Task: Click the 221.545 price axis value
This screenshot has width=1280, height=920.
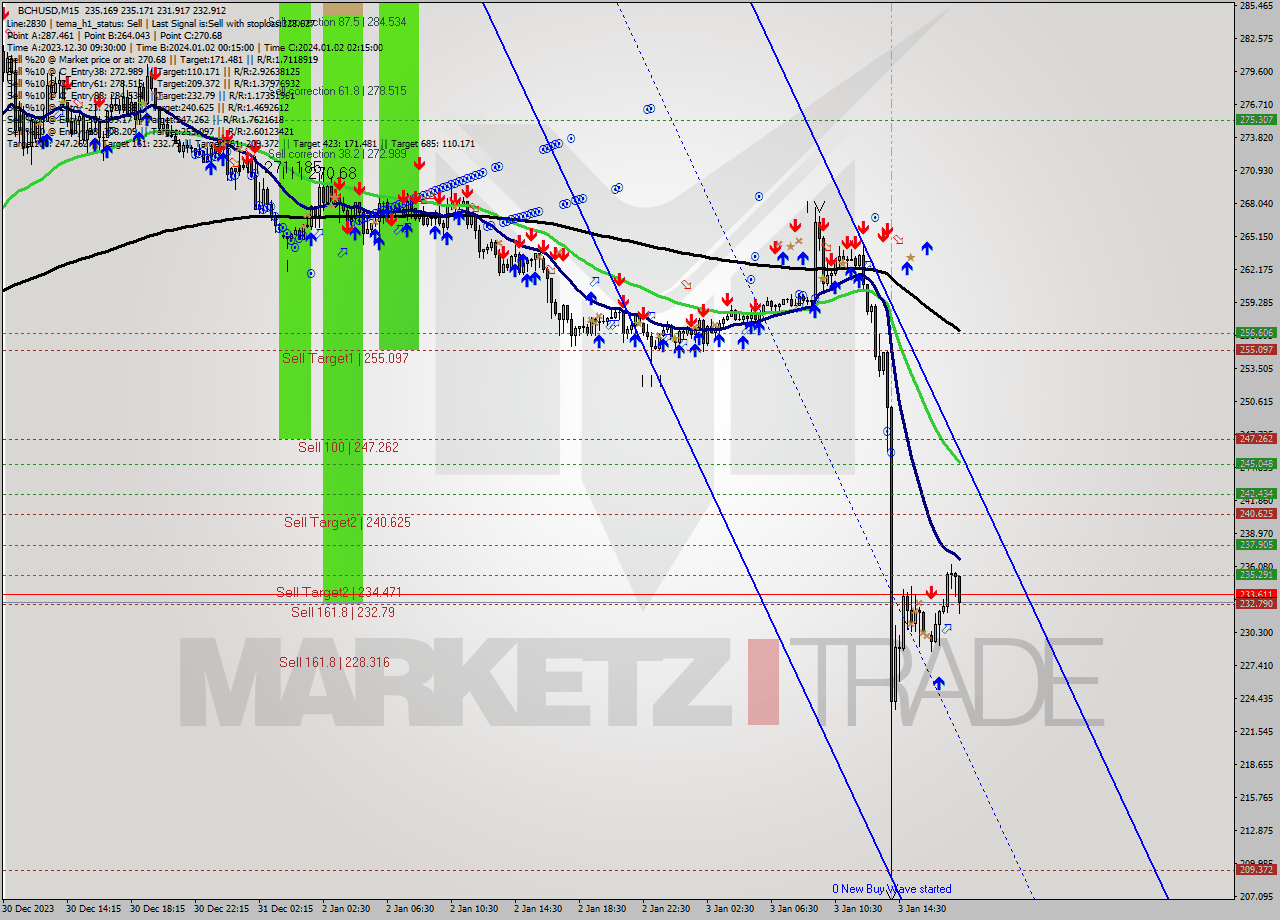Action: [1256, 732]
